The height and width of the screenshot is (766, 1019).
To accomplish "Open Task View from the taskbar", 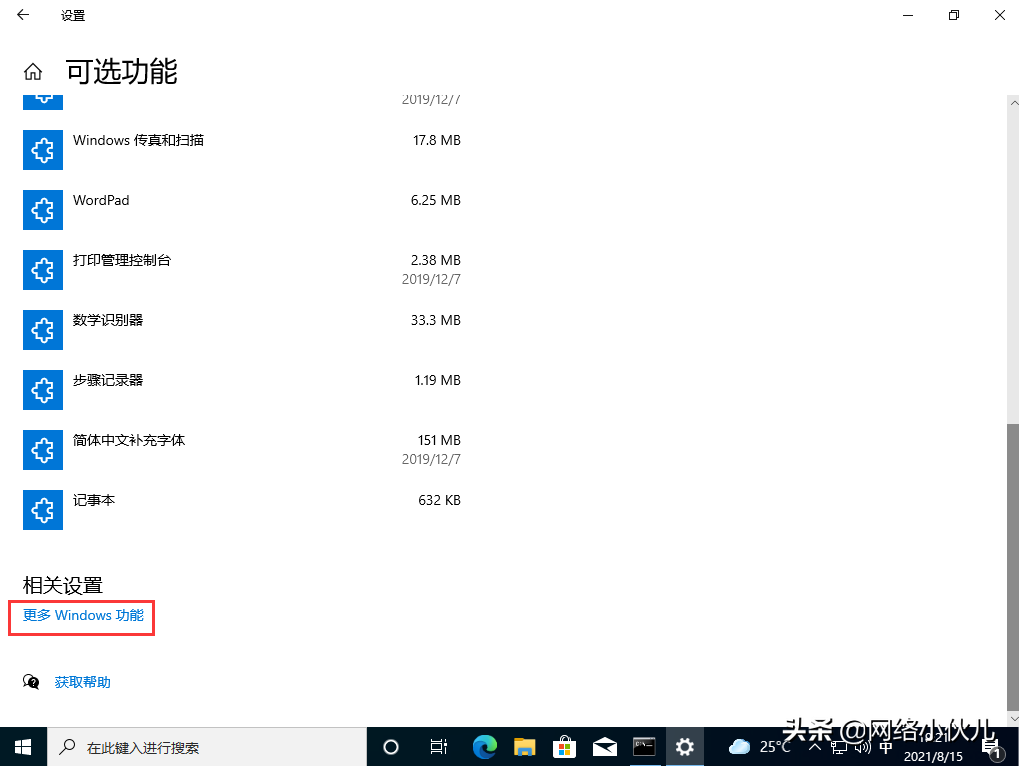I will 438,746.
